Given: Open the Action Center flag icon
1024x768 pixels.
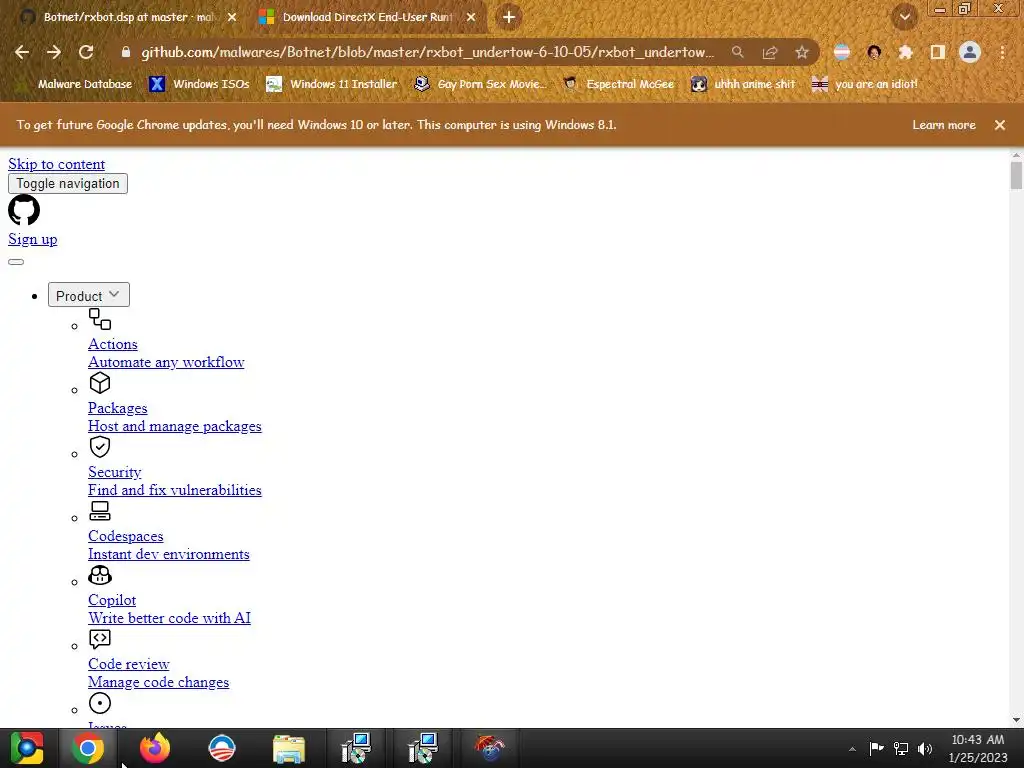Looking at the screenshot, I should 876,748.
